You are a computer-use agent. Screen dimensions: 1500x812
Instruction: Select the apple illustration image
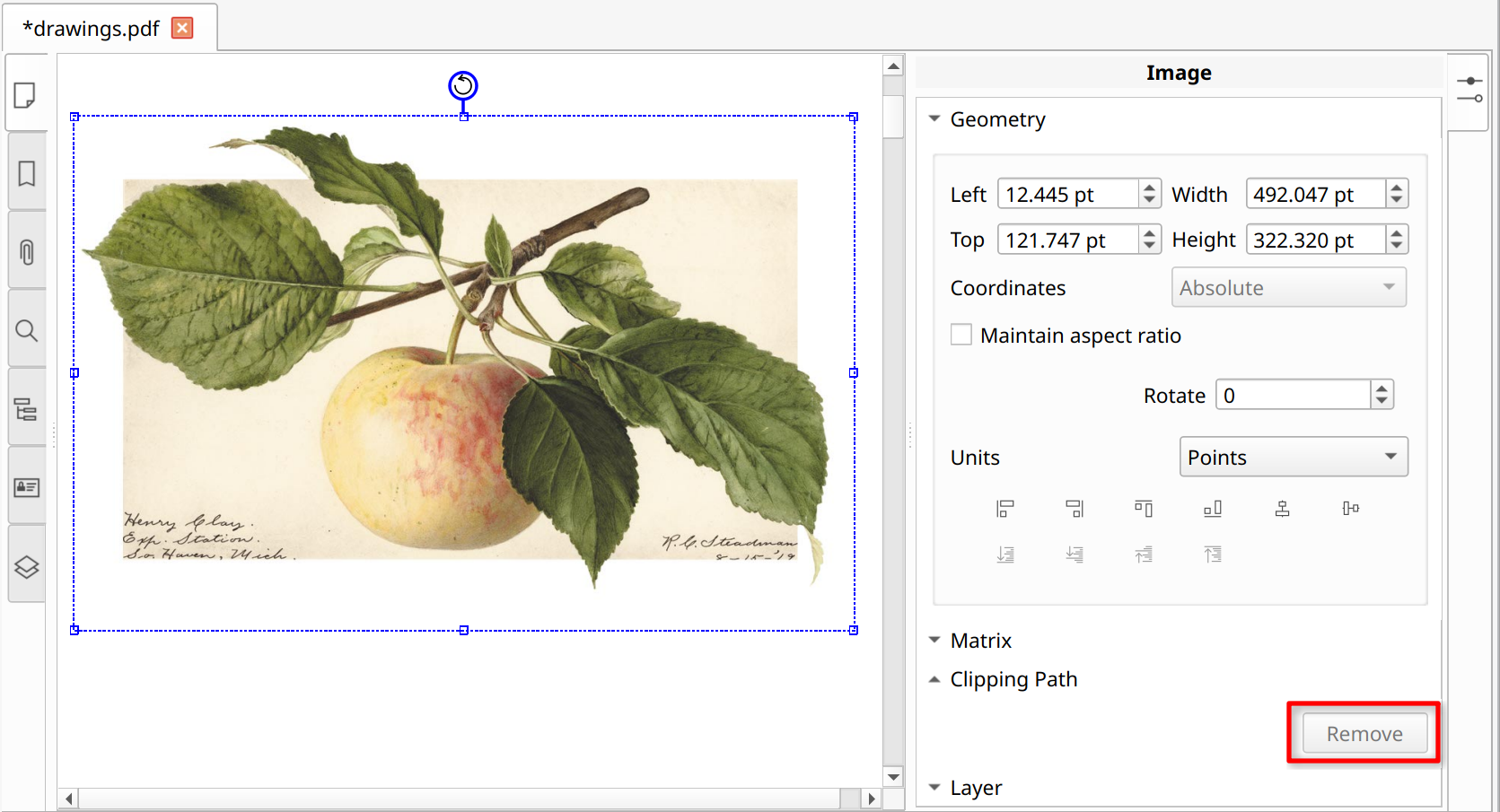(x=463, y=372)
